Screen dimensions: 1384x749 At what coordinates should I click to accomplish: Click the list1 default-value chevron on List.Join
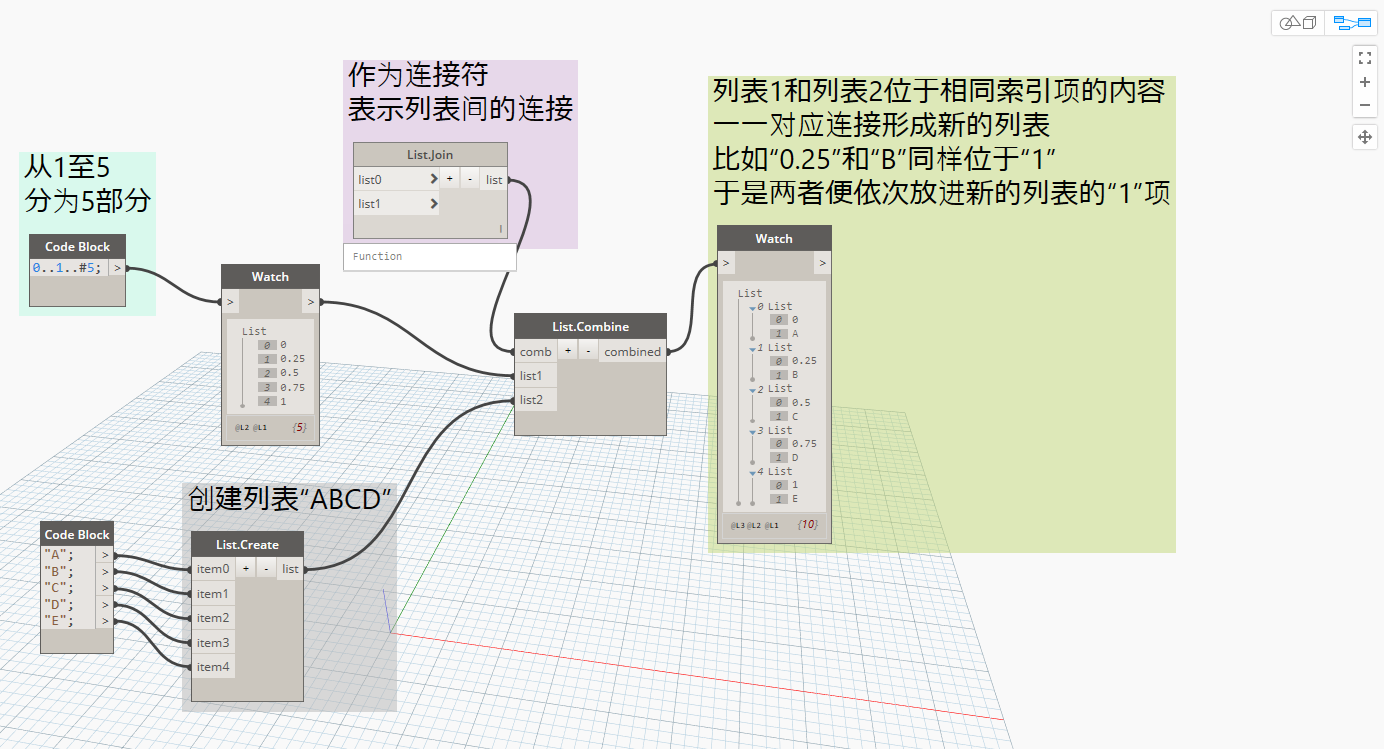[x=433, y=204]
